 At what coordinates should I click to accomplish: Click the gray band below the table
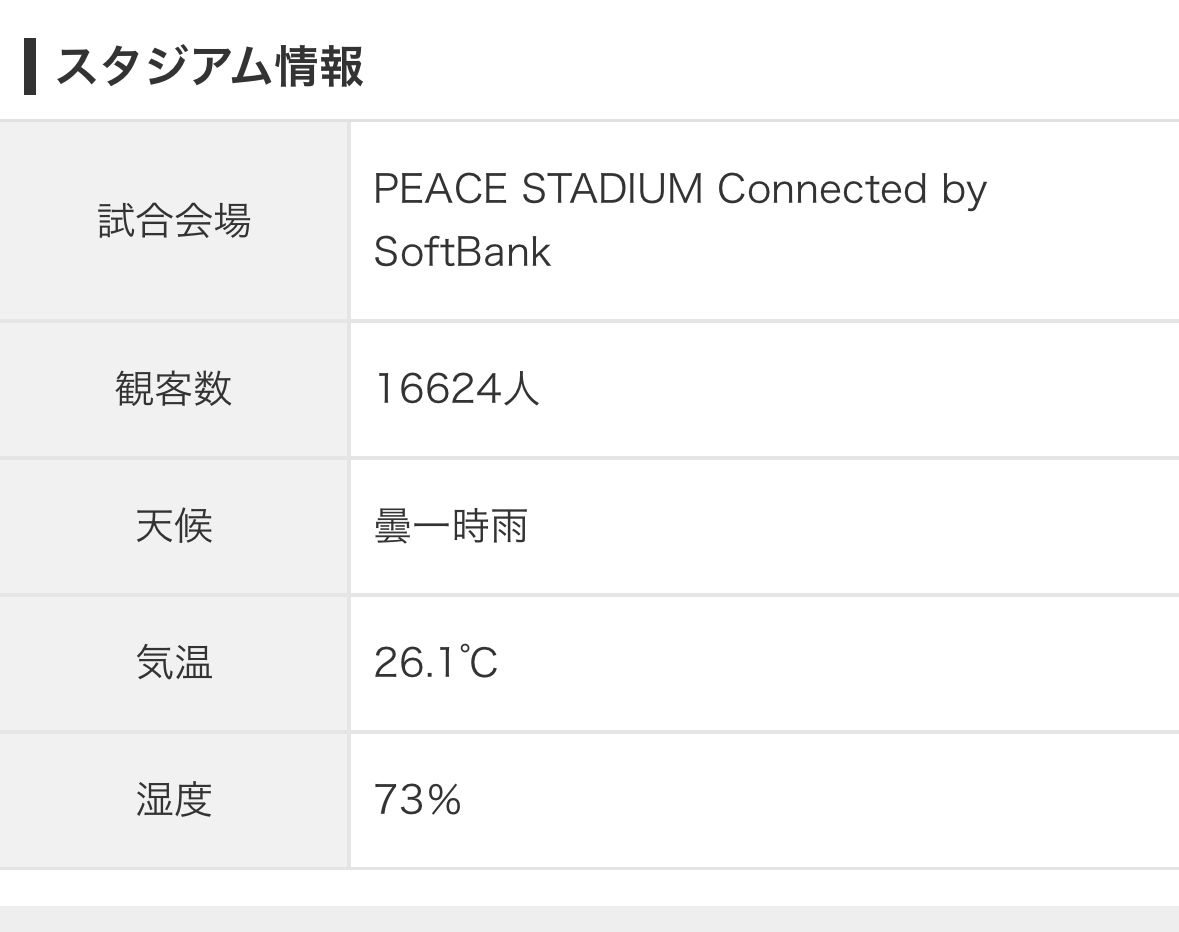click(589, 919)
